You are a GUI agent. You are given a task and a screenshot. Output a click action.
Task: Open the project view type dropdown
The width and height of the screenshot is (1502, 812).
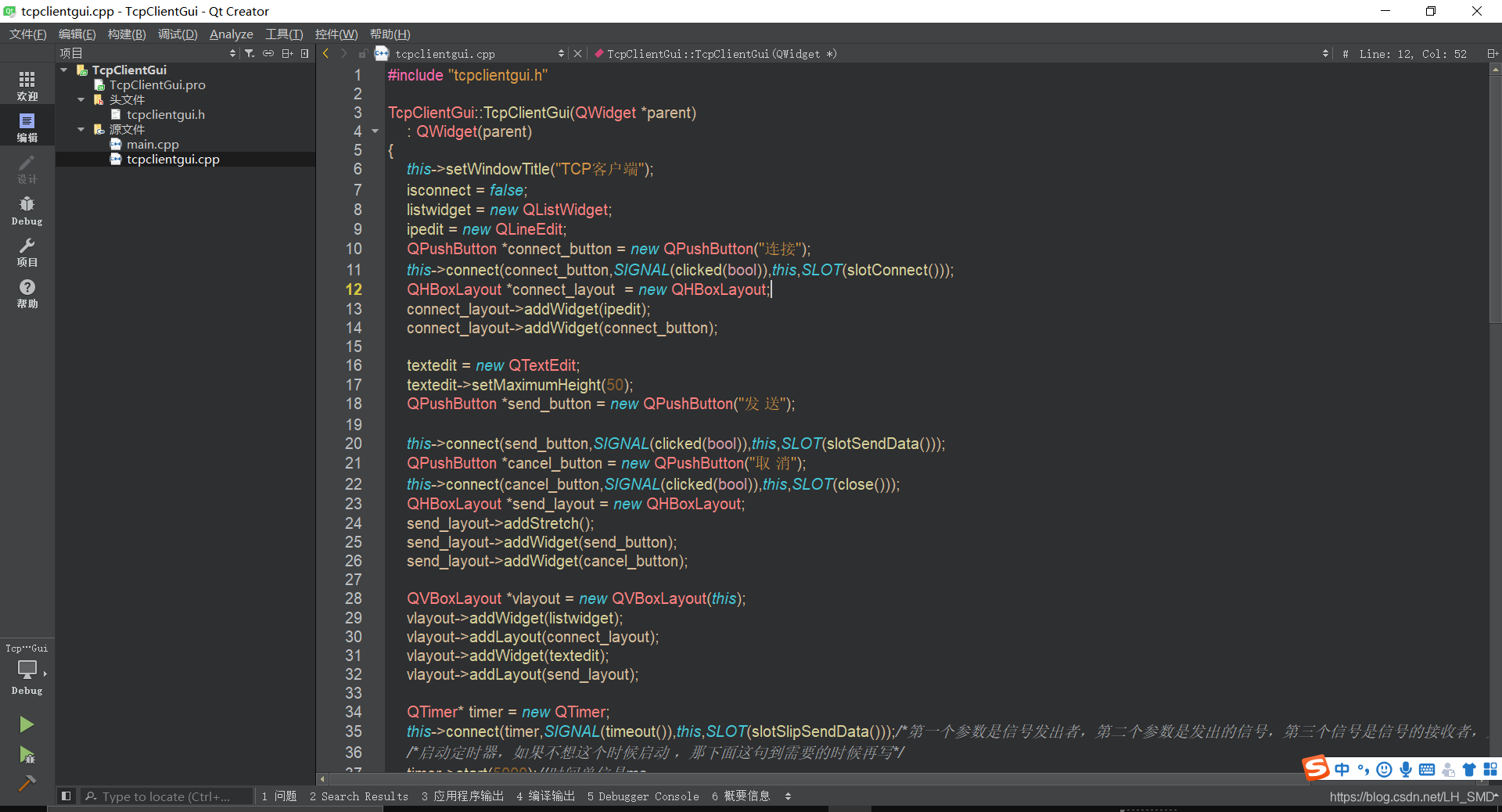[232, 53]
